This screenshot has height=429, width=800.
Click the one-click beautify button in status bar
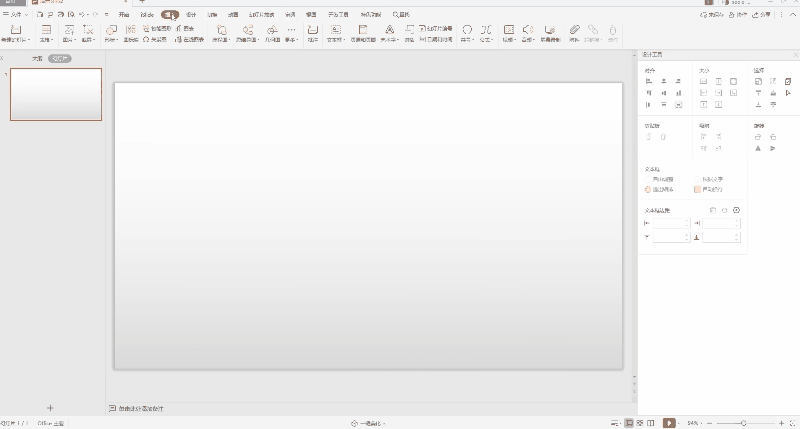point(368,423)
